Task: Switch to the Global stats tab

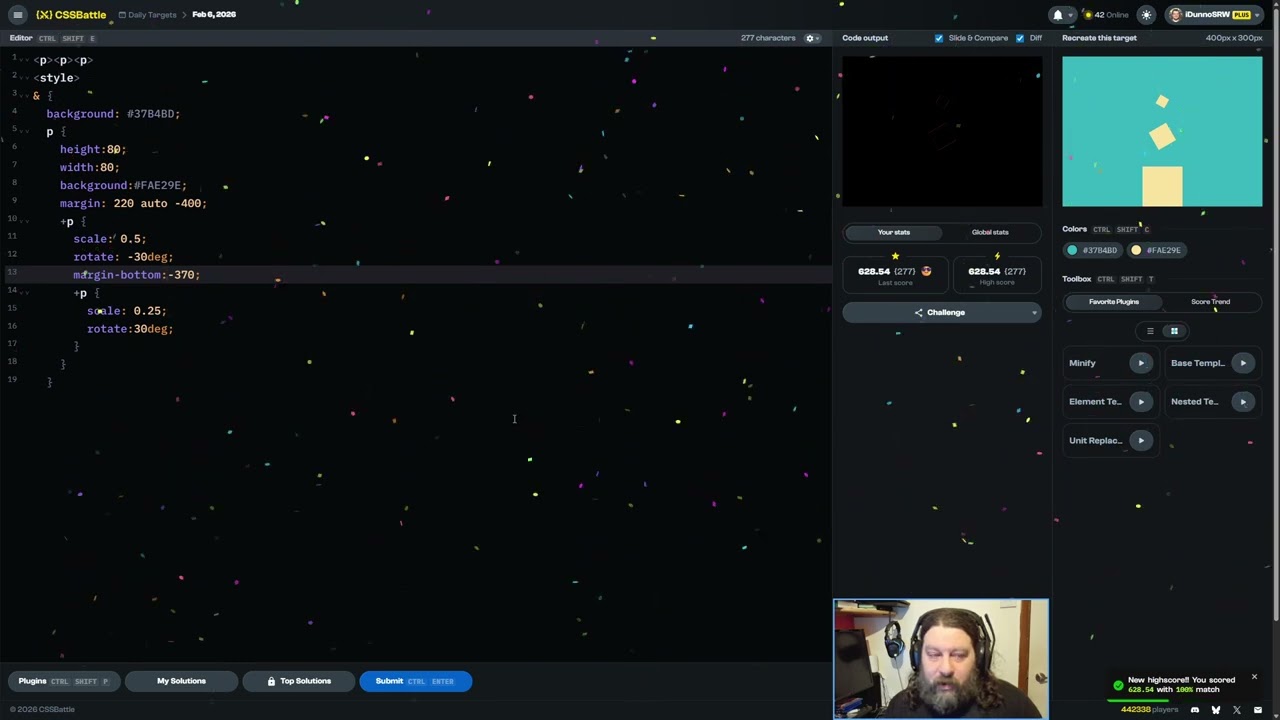Action: tap(990, 232)
